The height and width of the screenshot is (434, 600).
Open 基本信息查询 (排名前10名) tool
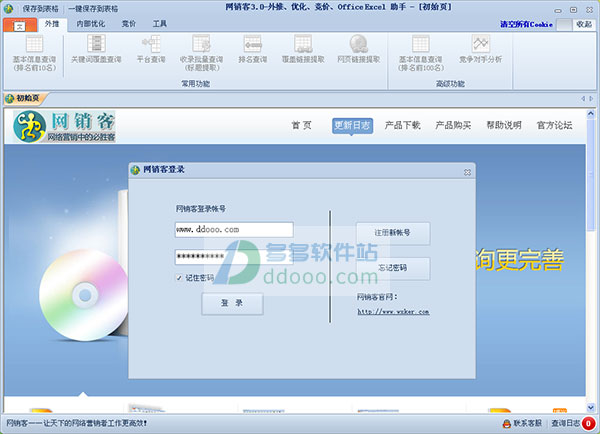click(34, 53)
